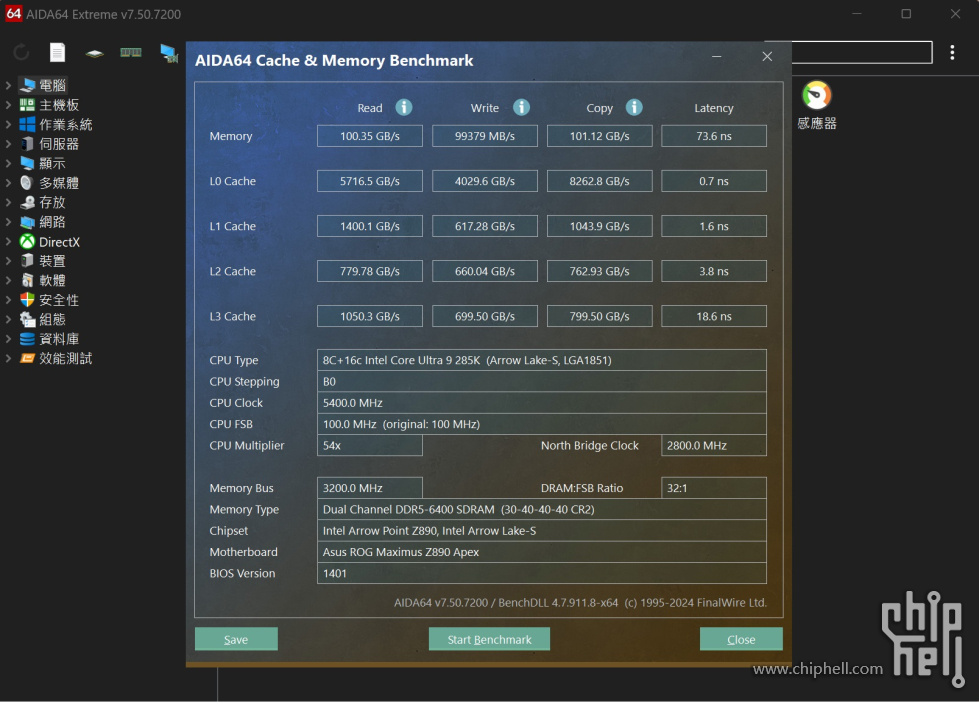Expand the DirectX tree node
Viewport: 979px width, 704px height.
8,242
